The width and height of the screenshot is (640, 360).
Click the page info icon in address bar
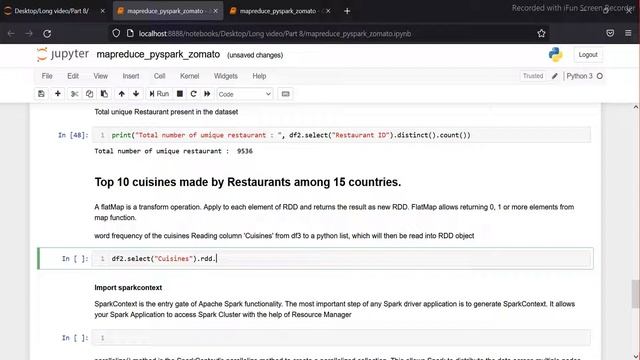tap(130, 33)
